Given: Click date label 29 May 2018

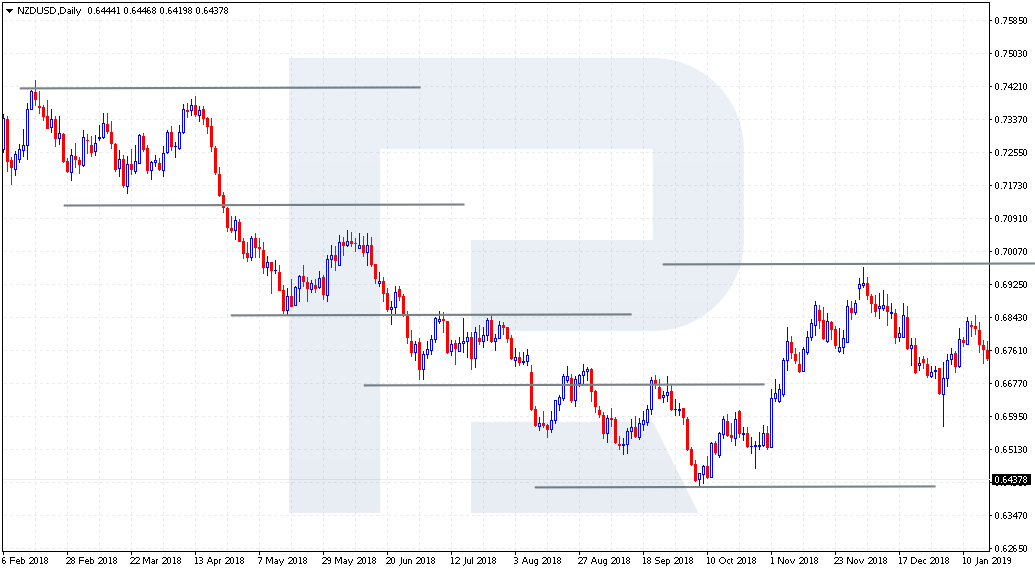Looking at the screenshot, I should [347, 561].
